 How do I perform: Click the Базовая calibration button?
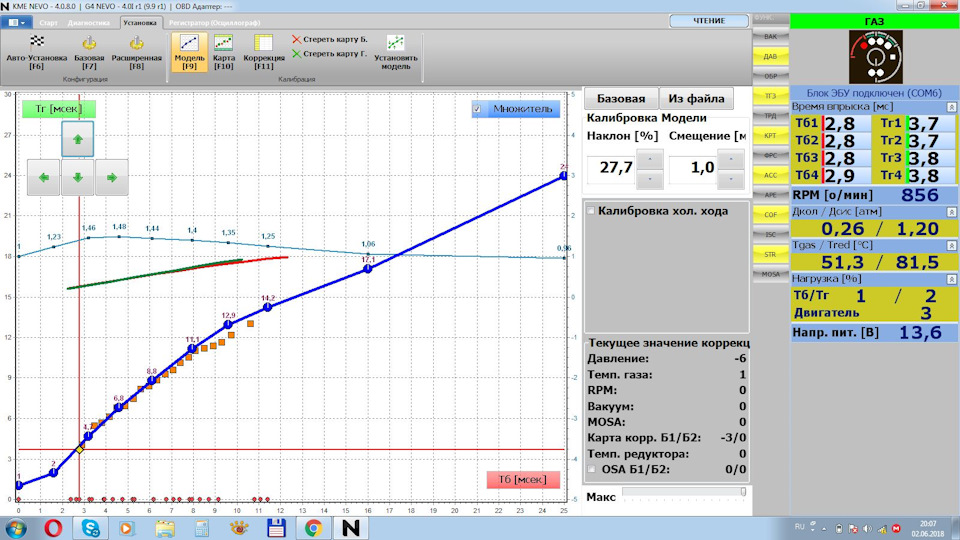[x=621, y=98]
